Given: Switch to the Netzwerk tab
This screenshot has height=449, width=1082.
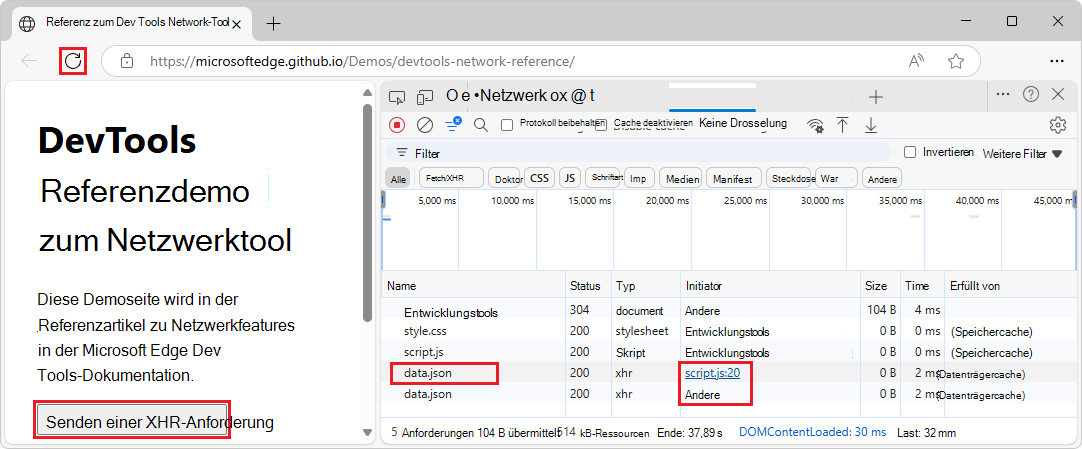Looking at the screenshot, I should 511,97.
